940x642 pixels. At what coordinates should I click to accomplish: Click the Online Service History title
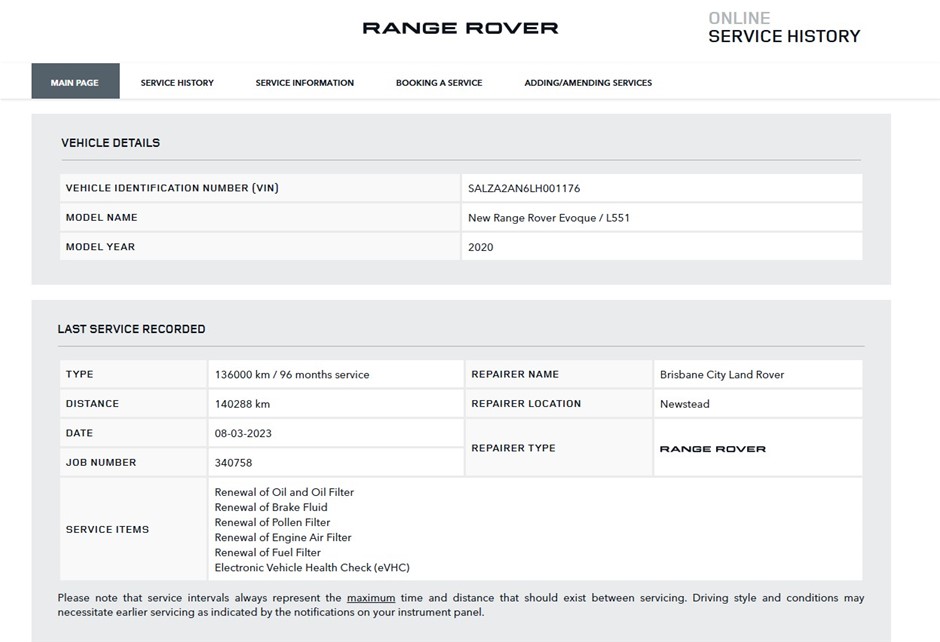(783, 28)
